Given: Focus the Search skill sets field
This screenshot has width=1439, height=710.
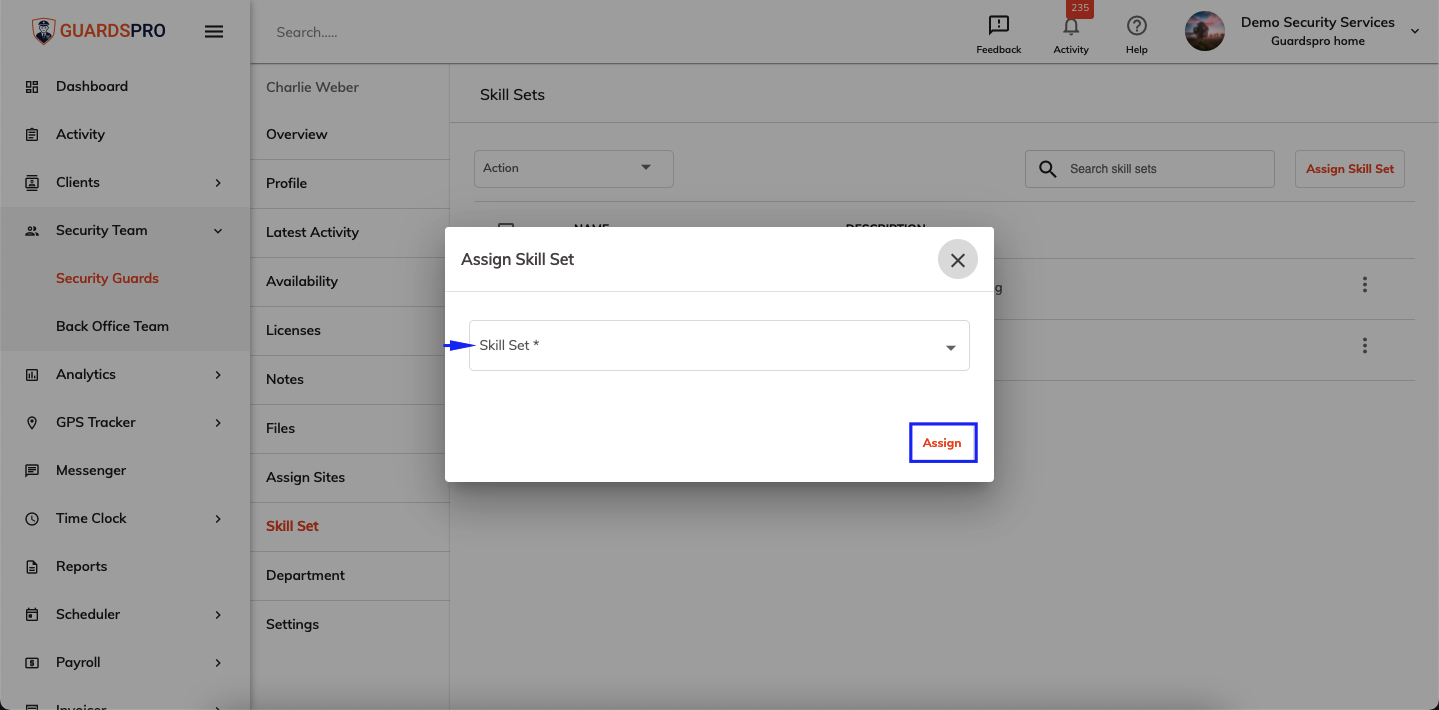Looking at the screenshot, I should [x=1150, y=169].
